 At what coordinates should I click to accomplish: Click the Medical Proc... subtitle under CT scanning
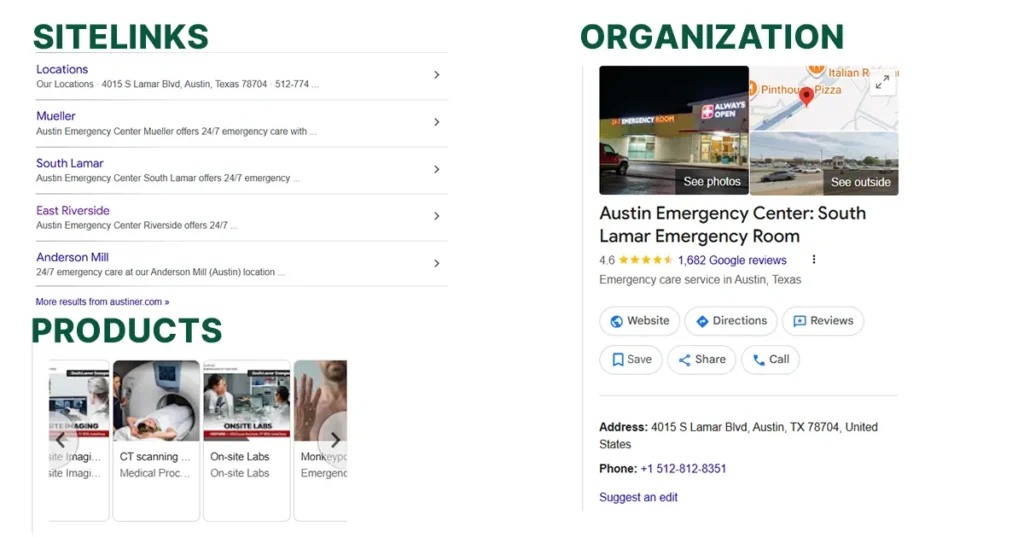(x=155, y=473)
